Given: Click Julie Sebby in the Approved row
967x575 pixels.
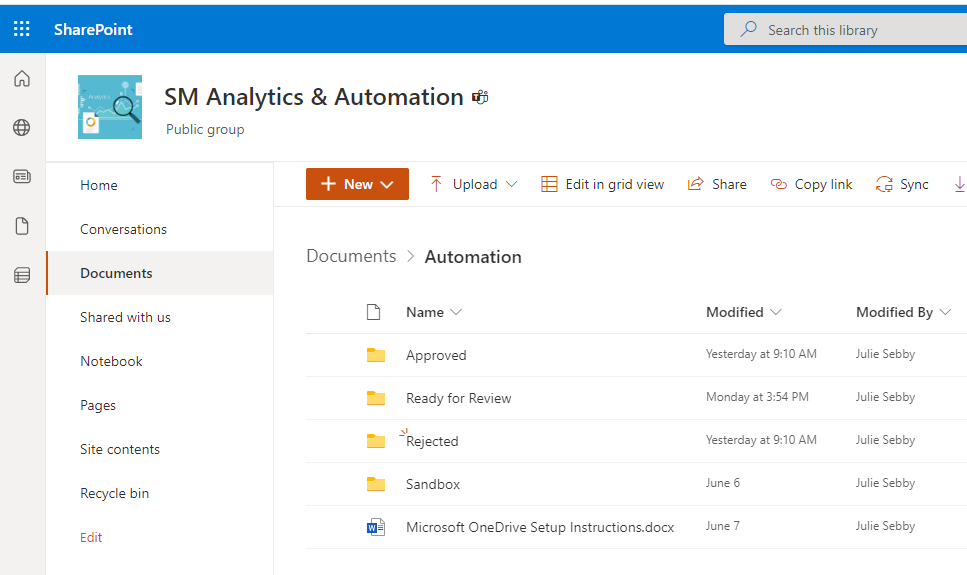Looking at the screenshot, I should pyautogui.click(x=885, y=354).
